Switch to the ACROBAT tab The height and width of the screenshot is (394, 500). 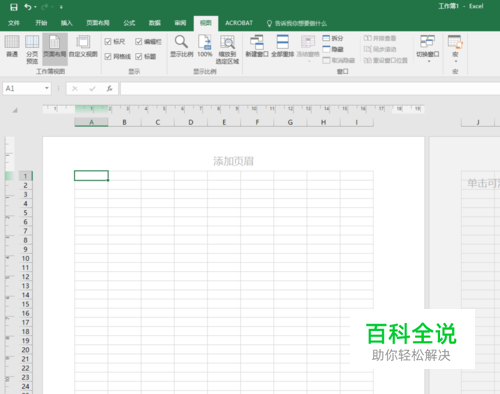tap(239, 23)
